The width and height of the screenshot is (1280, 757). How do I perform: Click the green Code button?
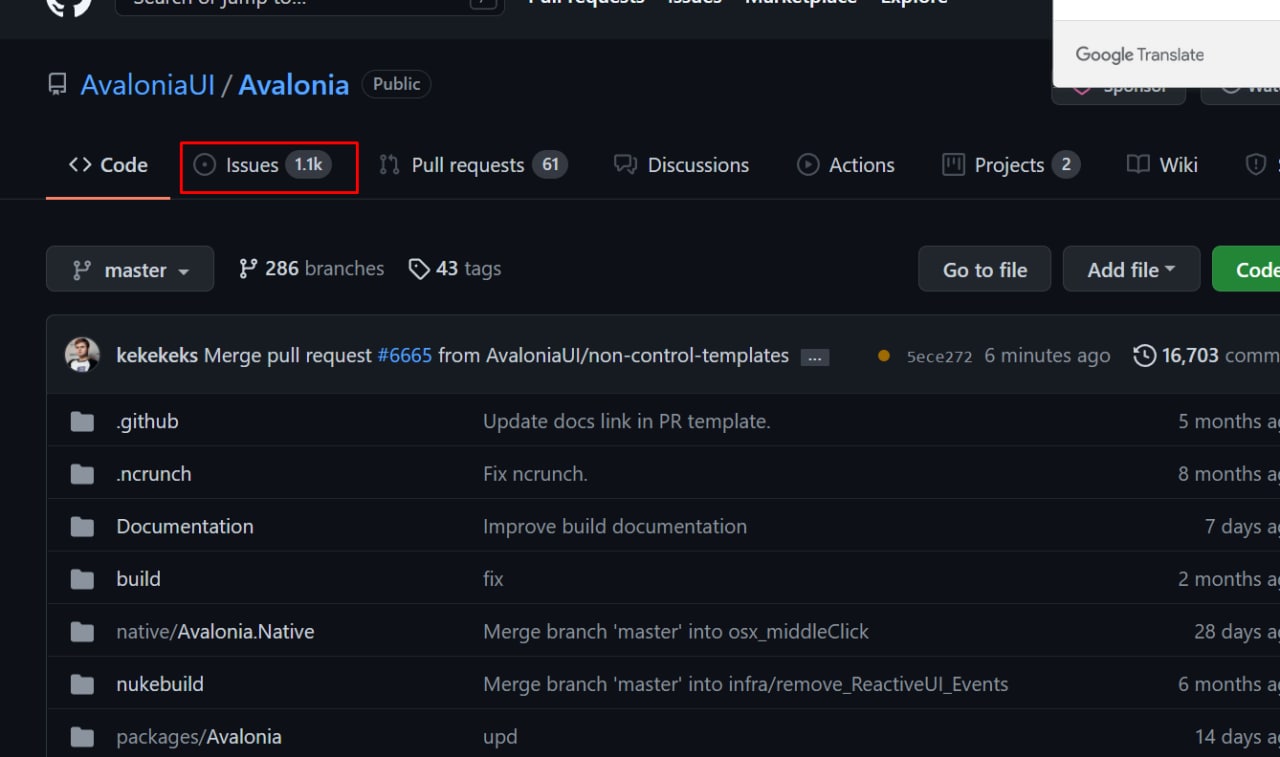[x=1248, y=269]
